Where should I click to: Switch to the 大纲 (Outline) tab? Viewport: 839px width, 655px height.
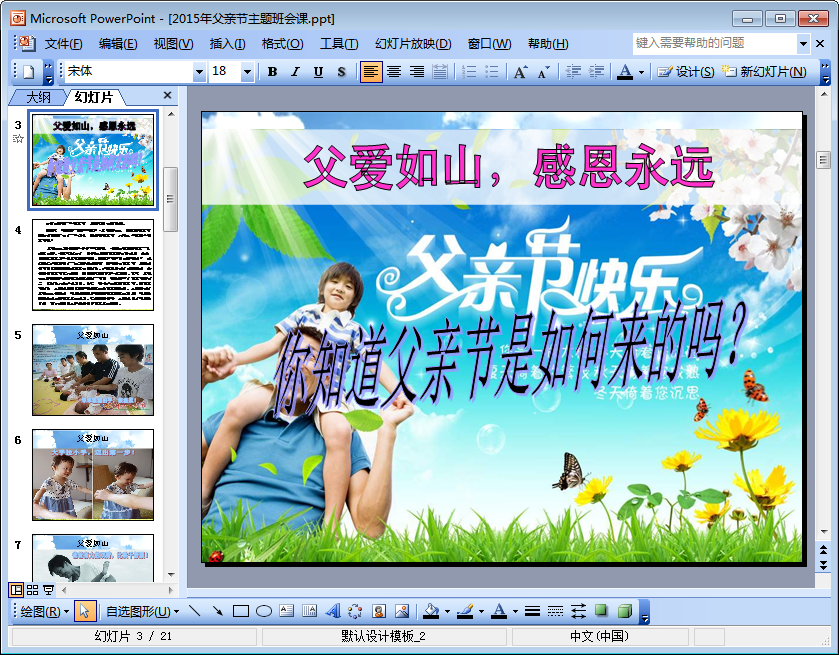[x=38, y=97]
